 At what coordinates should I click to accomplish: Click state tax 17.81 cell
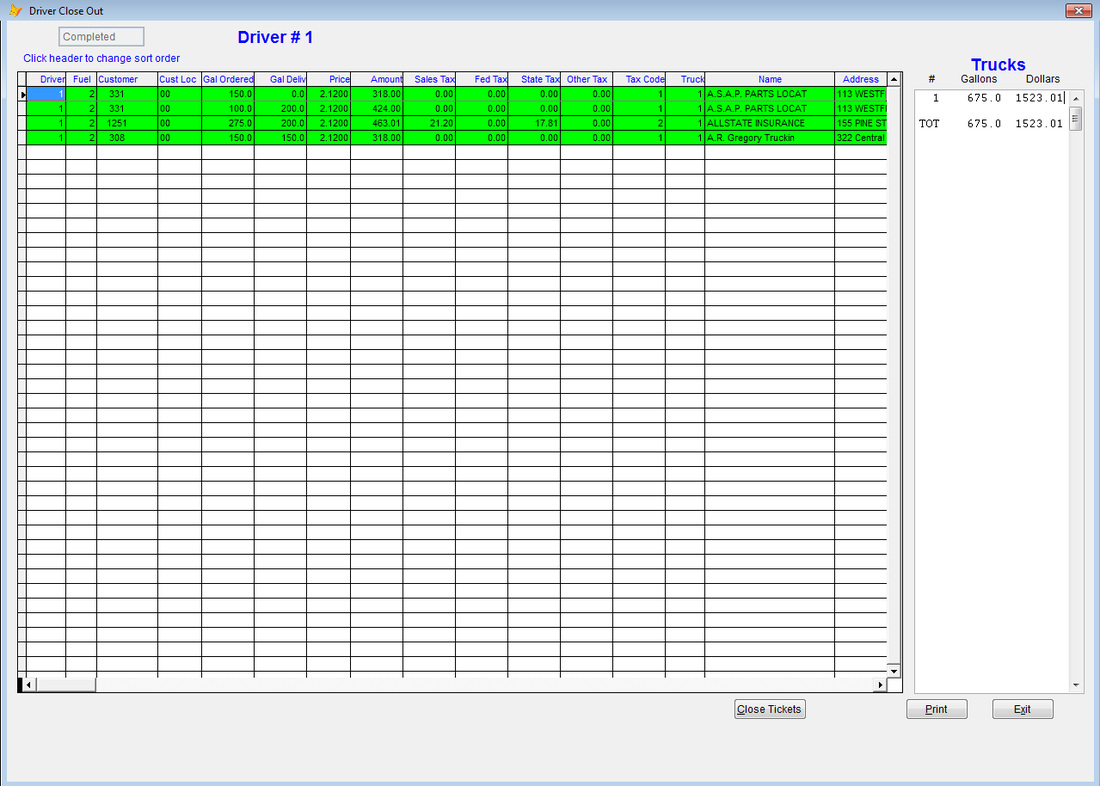[535, 123]
